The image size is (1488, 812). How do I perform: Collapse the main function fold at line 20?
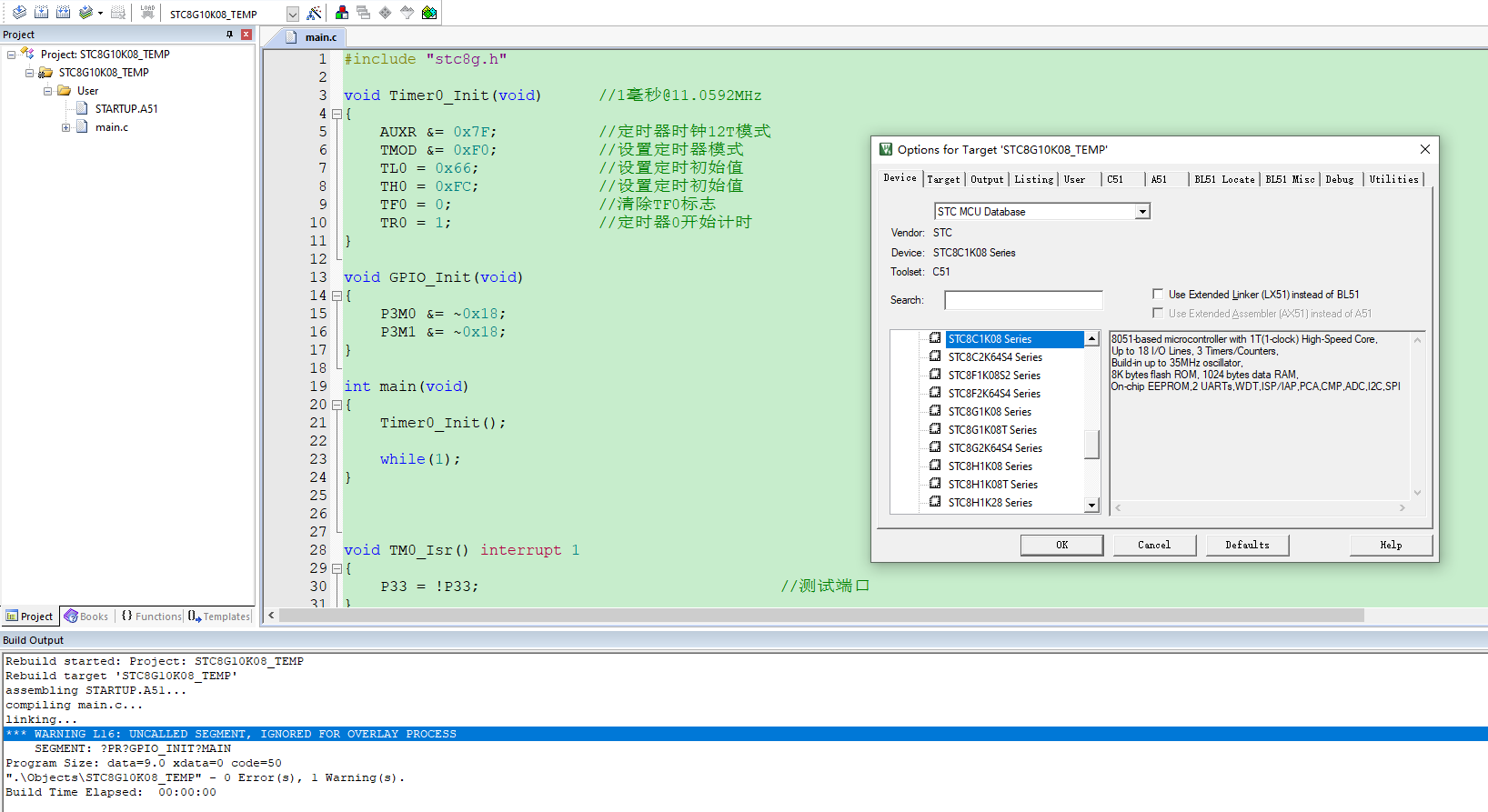coord(337,405)
